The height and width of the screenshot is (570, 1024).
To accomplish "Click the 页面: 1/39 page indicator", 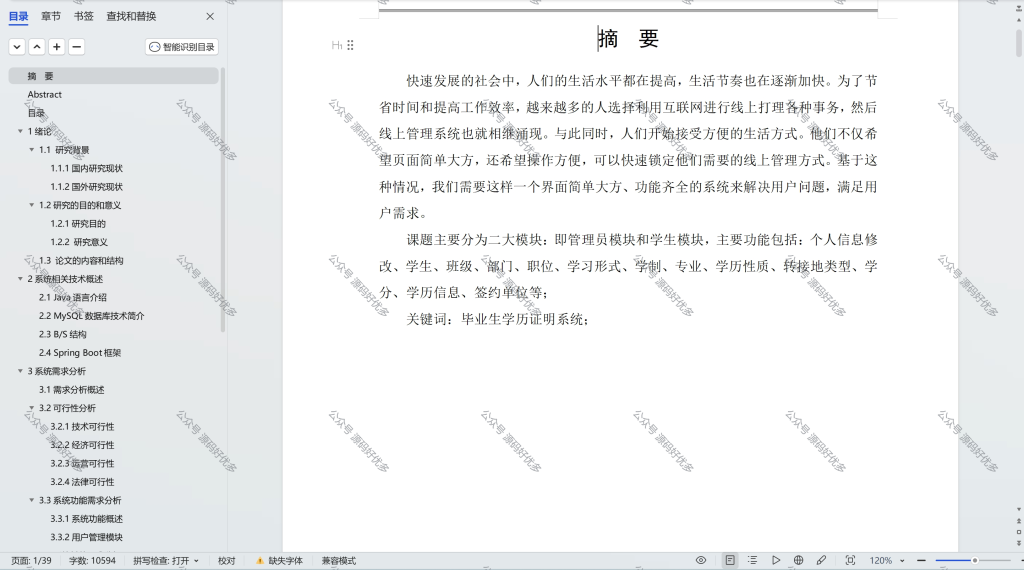I will [x=31, y=561].
